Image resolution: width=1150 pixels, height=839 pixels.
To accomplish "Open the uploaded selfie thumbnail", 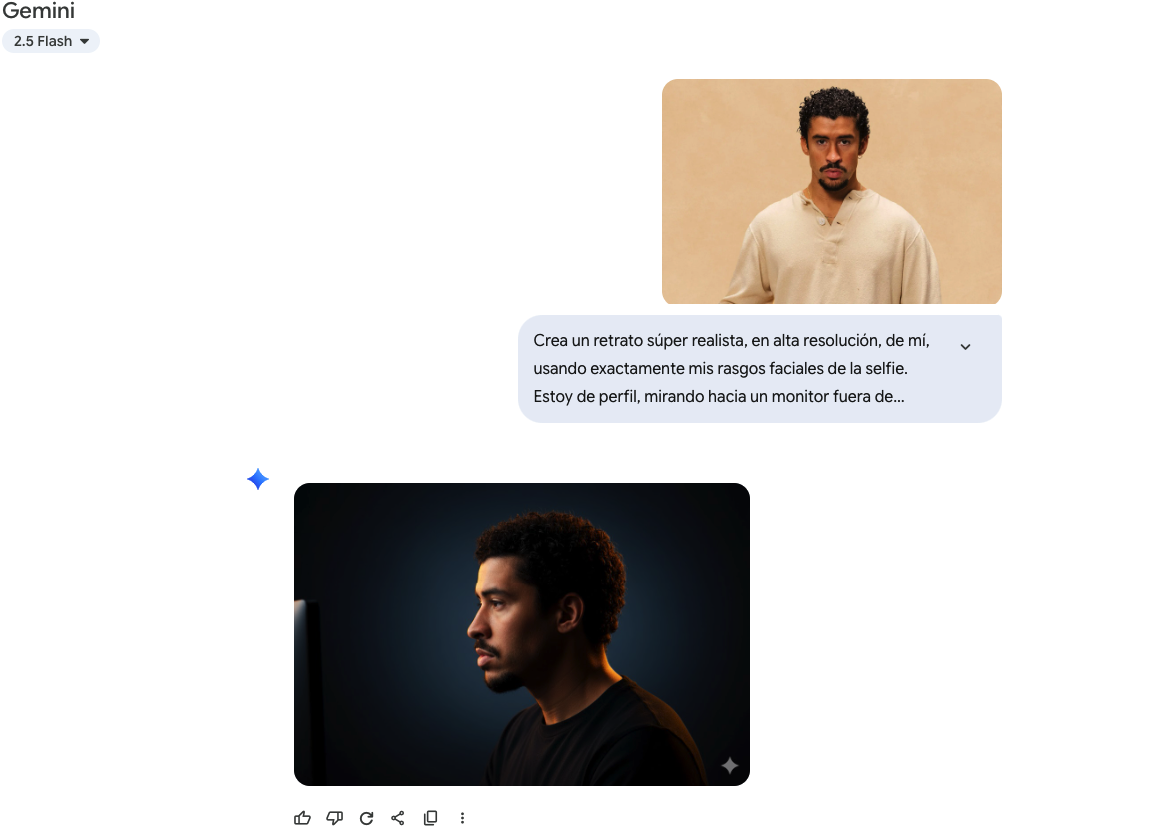I will click(x=831, y=191).
